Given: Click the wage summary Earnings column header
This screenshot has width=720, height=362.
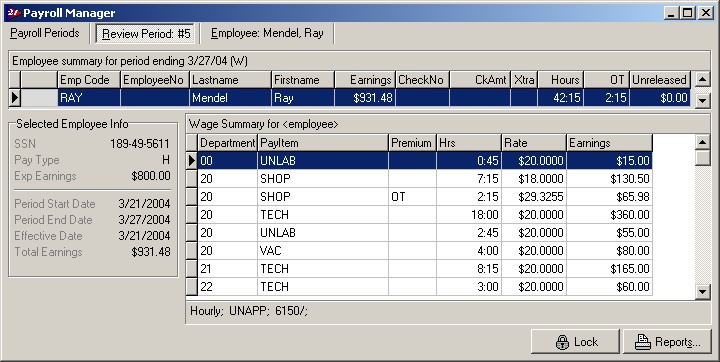Looking at the screenshot, I should [609, 143].
